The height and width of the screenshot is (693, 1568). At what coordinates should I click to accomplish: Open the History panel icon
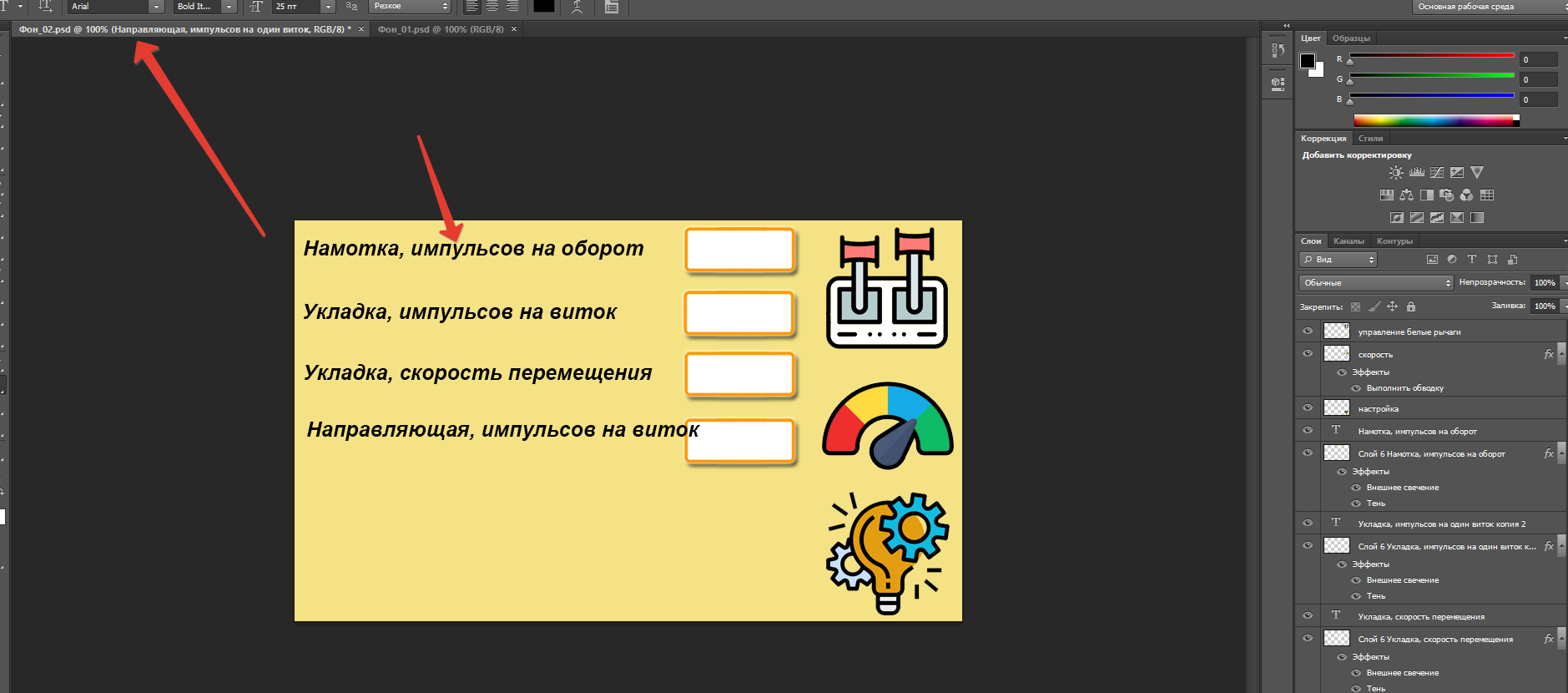1278,50
